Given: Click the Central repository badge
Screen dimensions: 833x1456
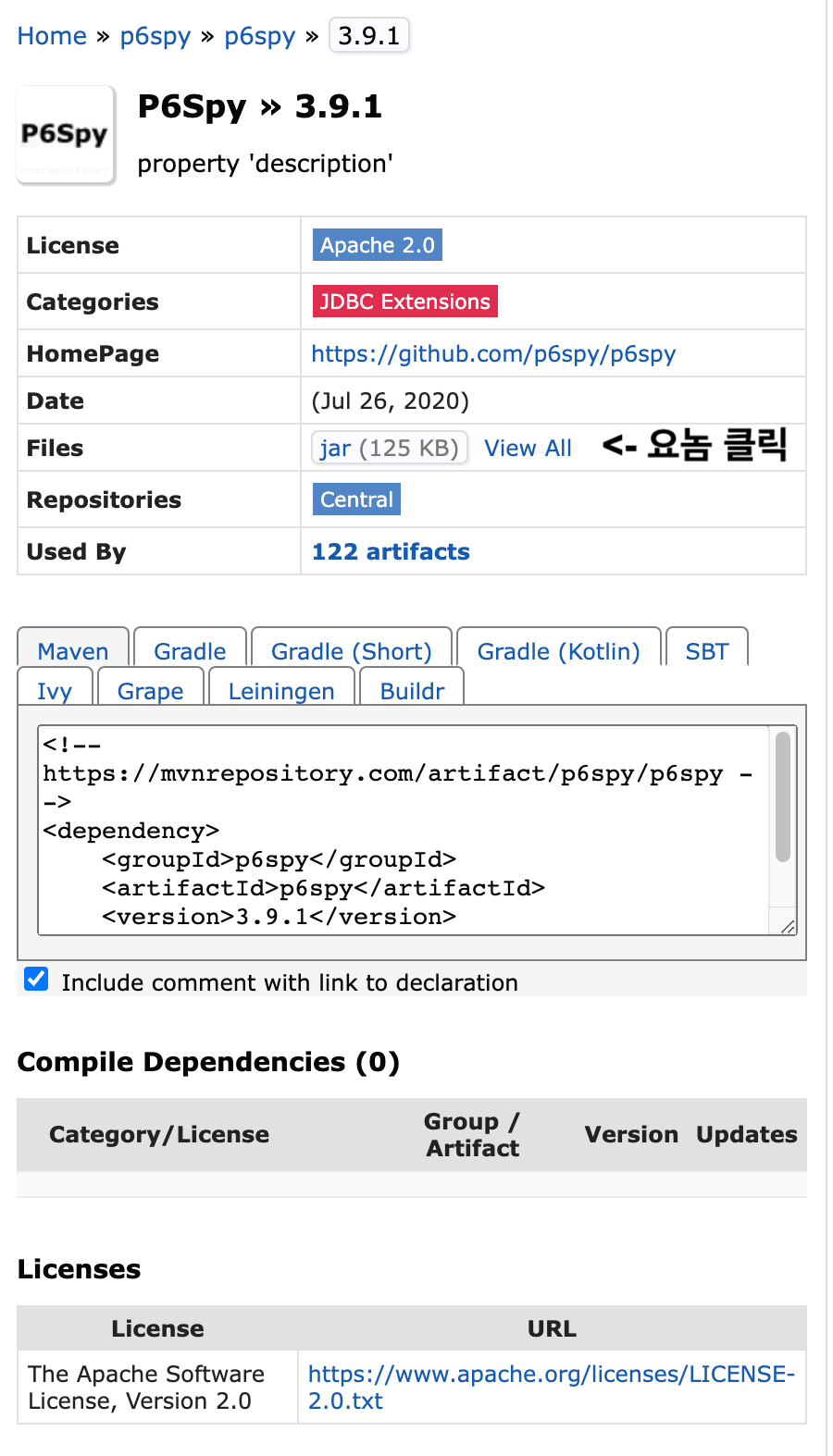Looking at the screenshot, I should pyautogui.click(x=356, y=500).
